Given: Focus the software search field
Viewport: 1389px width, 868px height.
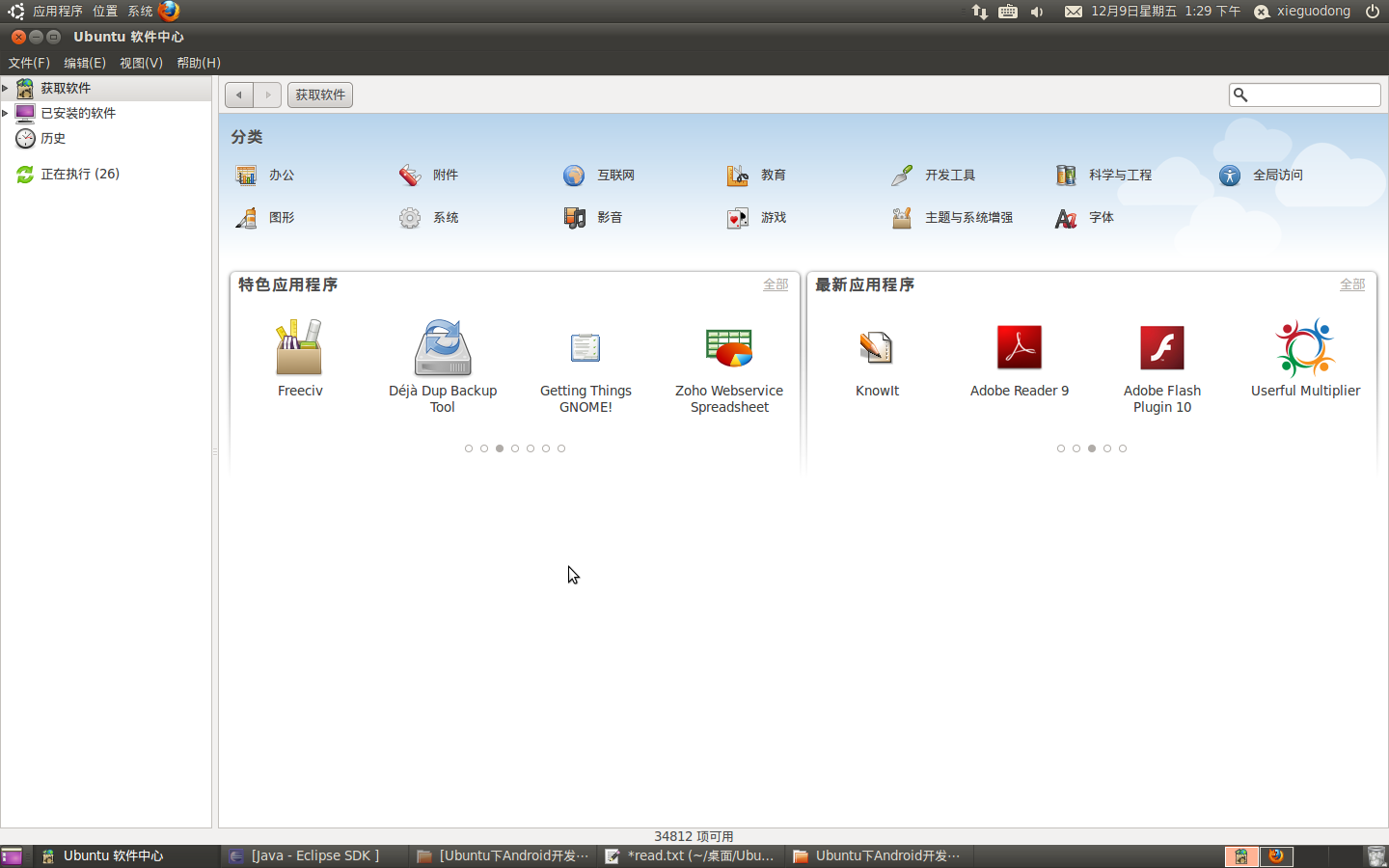Looking at the screenshot, I should pos(1305,95).
